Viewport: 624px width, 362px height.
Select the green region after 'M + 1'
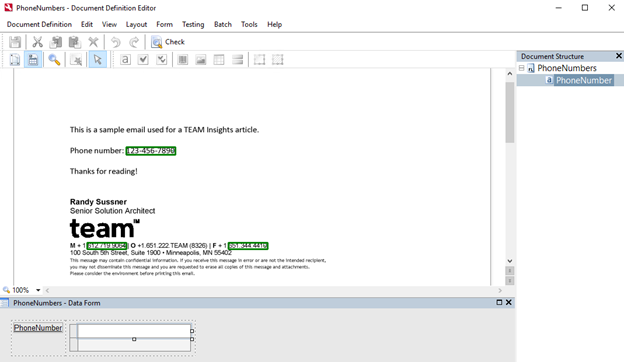[107, 246]
